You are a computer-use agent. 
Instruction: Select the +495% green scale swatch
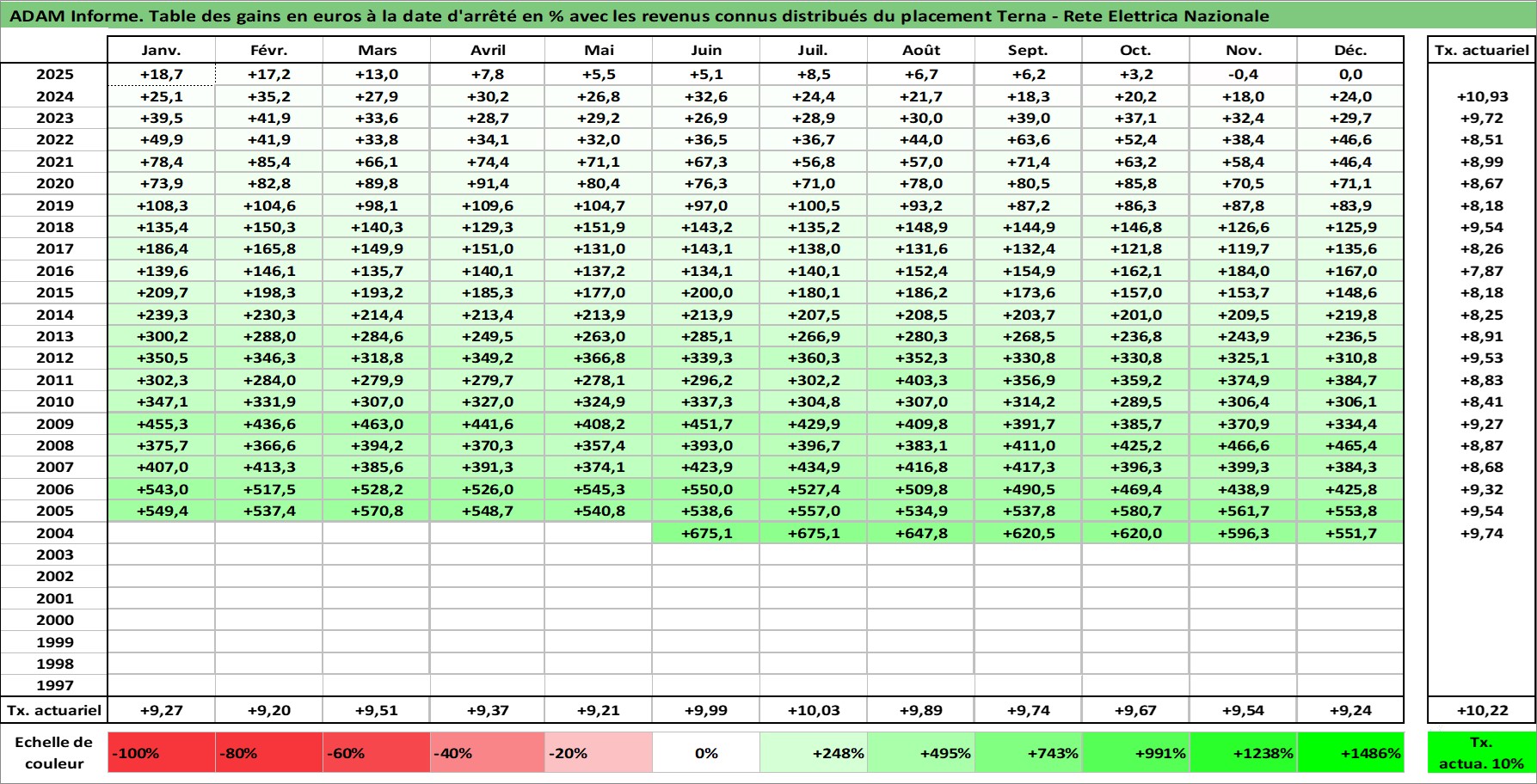(921, 753)
